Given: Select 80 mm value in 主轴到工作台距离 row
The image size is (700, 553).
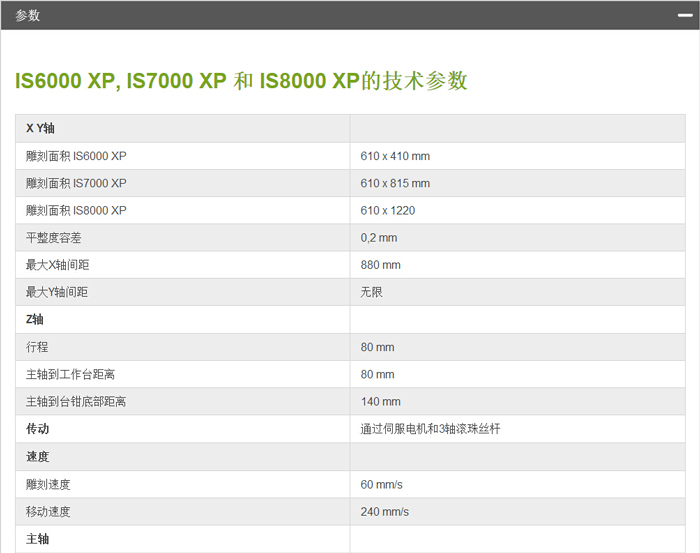Looking at the screenshot, I should pos(377,374).
